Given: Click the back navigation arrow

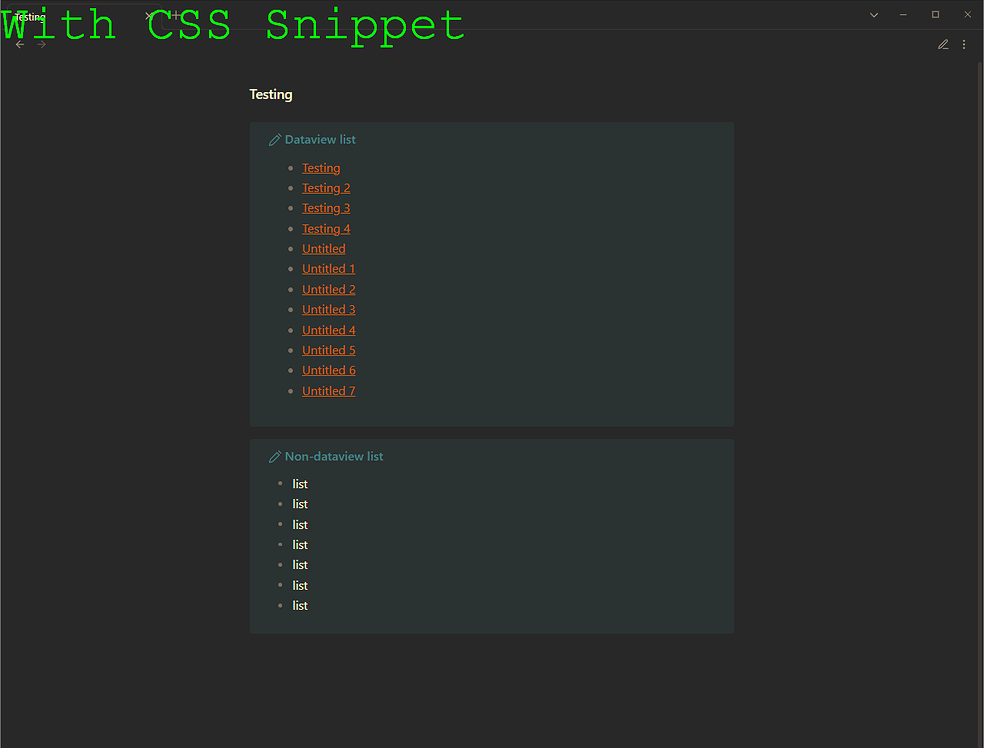Looking at the screenshot, I should pos(19,44).
